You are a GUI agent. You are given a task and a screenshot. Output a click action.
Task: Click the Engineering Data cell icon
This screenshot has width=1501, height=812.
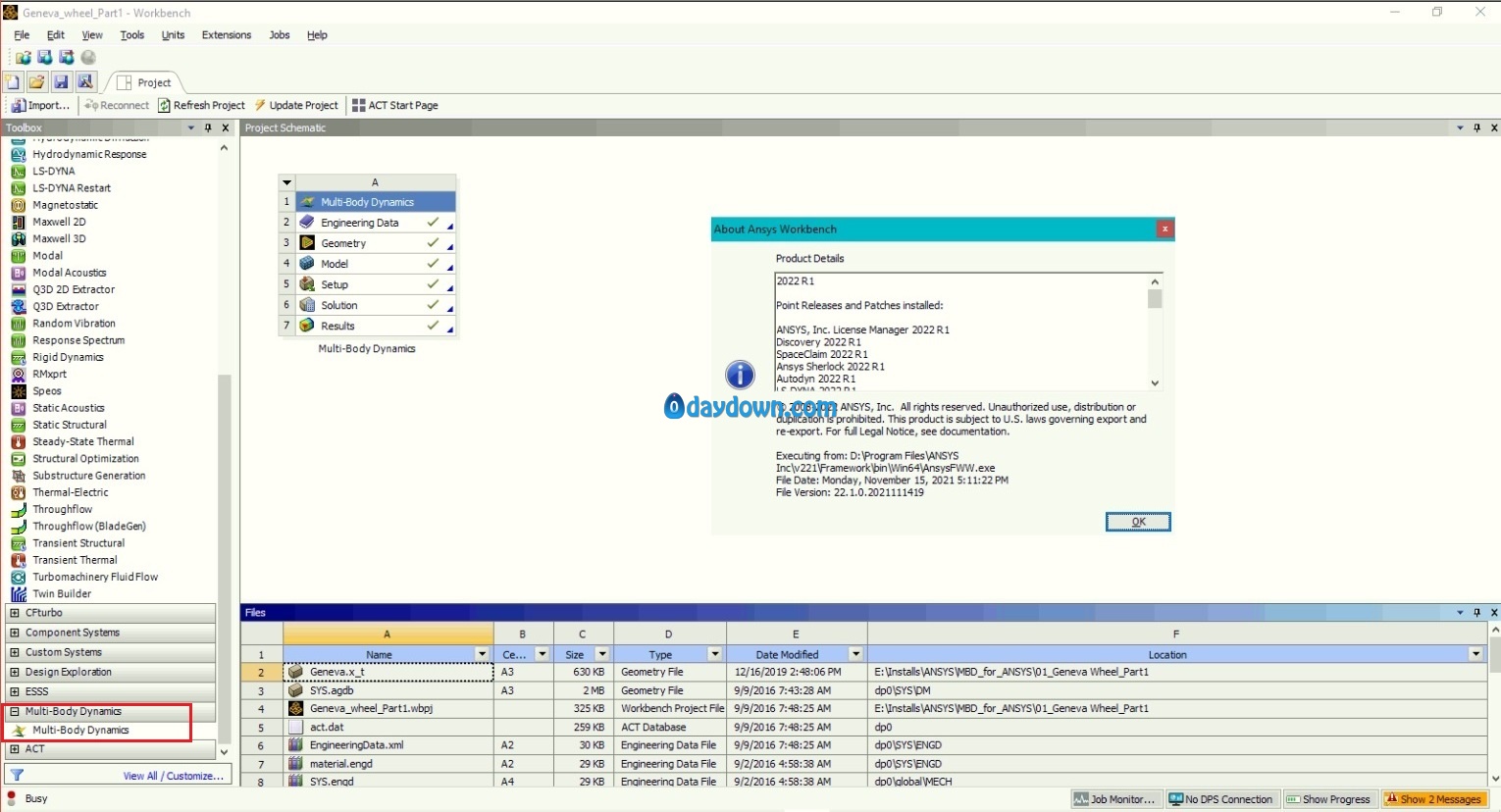307,223
